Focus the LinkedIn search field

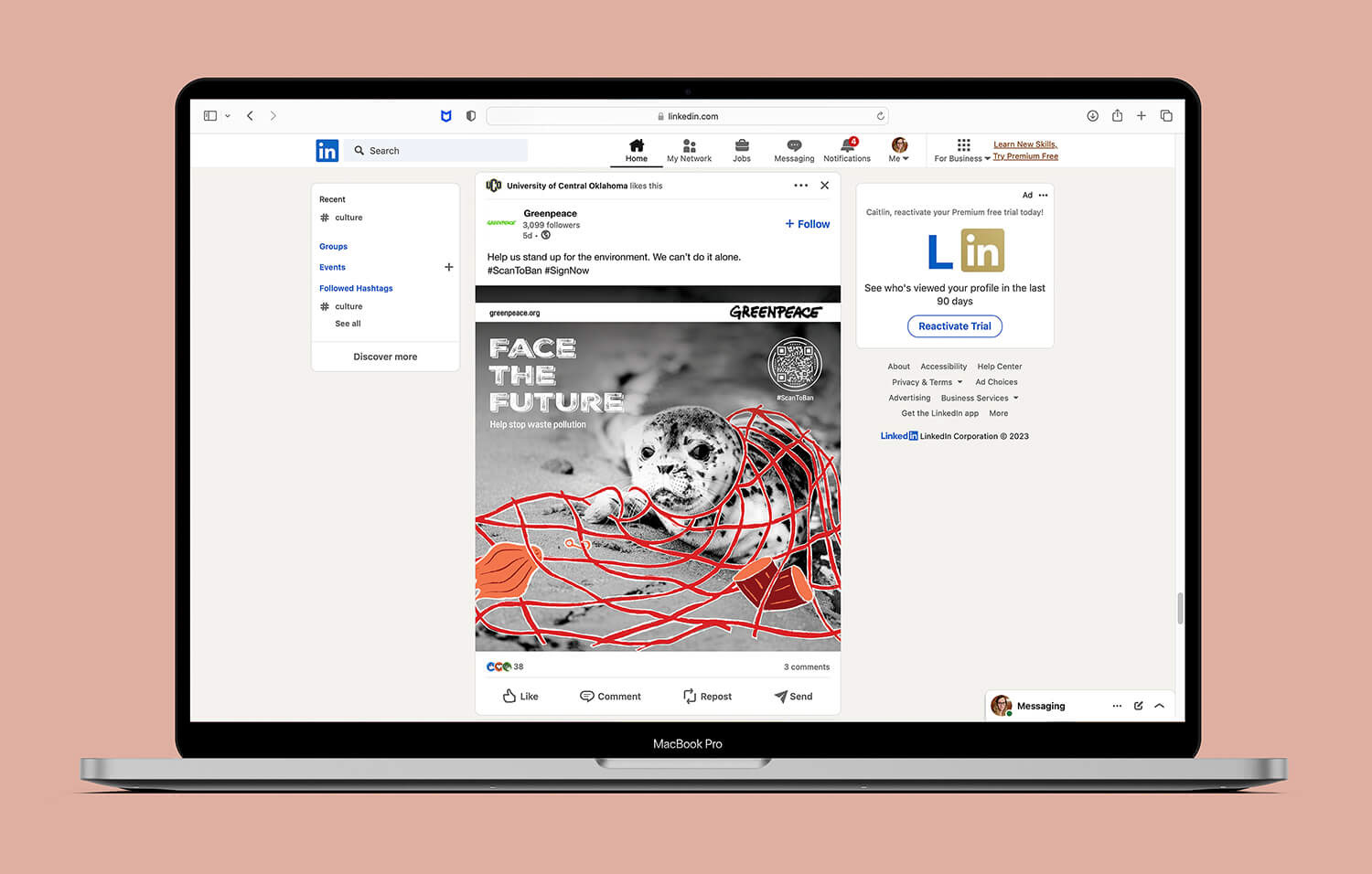pyautogui.click(x=436, y=151)
